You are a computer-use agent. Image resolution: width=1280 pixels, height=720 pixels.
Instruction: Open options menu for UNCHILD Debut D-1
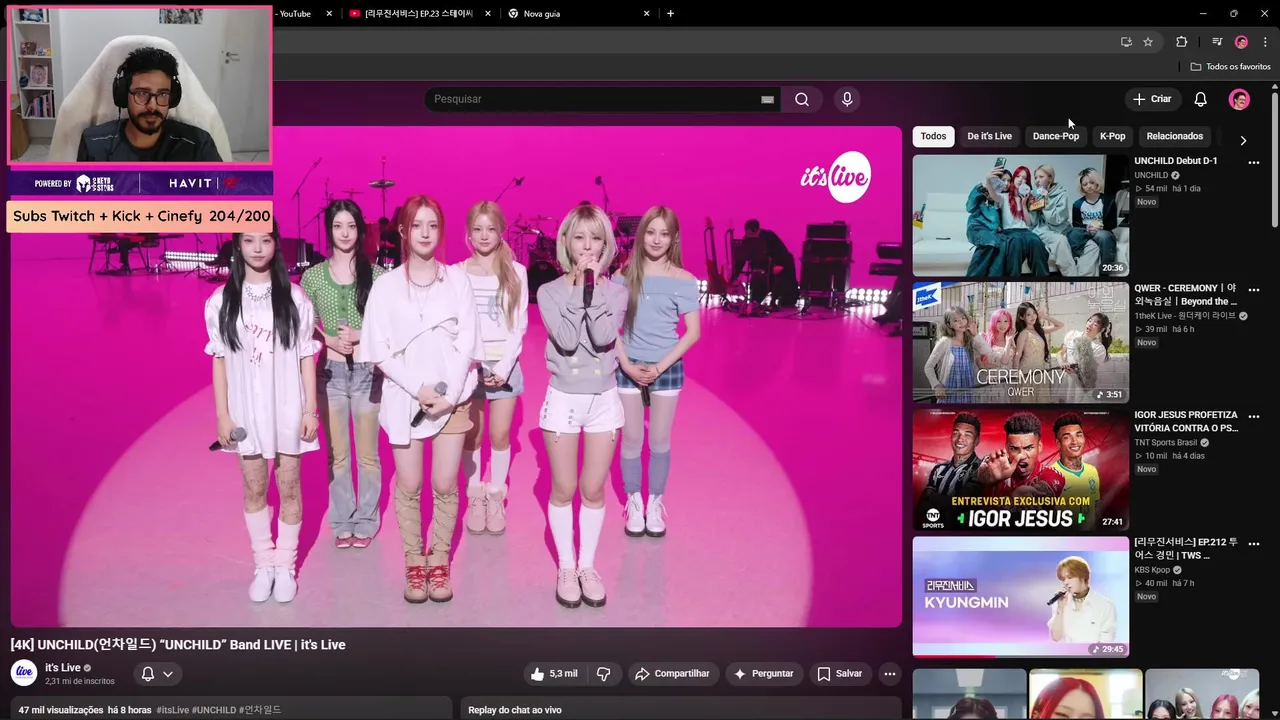[1254, 163]
